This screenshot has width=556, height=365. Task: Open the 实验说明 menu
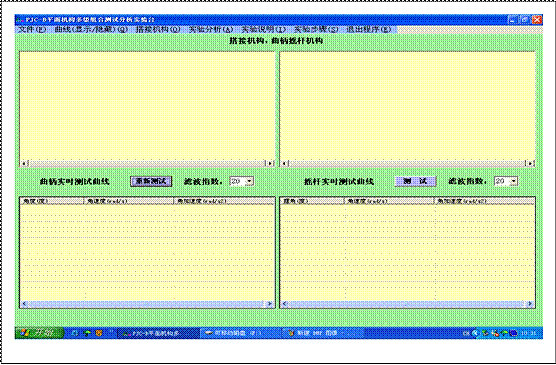pyautogui.click(x=263, y=29)
